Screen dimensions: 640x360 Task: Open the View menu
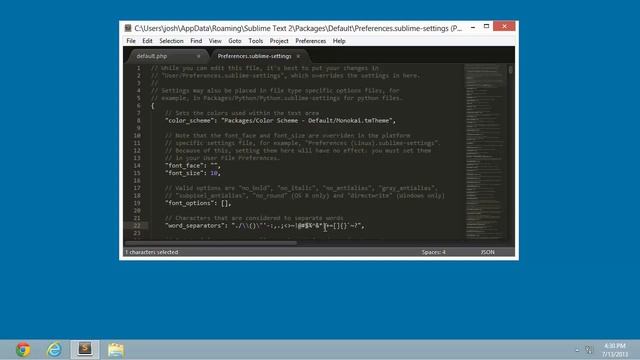[215, 41]
